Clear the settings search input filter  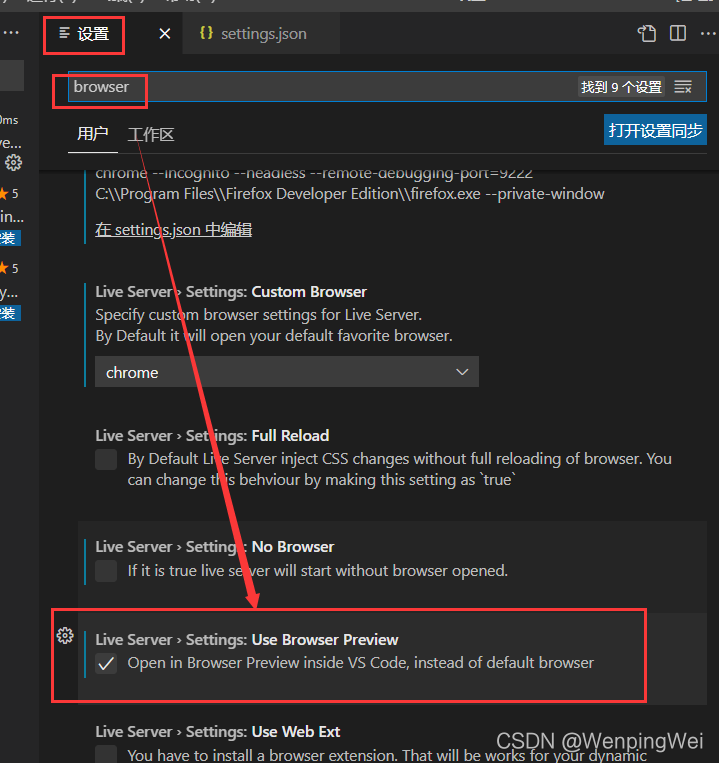click(x=683, y=87)
